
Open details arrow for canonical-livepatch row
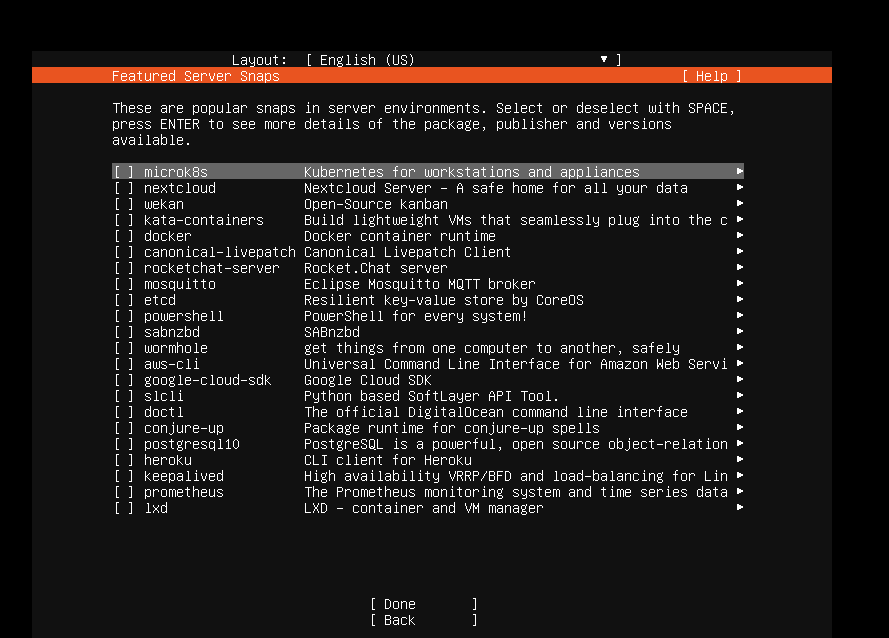point(739,251)
